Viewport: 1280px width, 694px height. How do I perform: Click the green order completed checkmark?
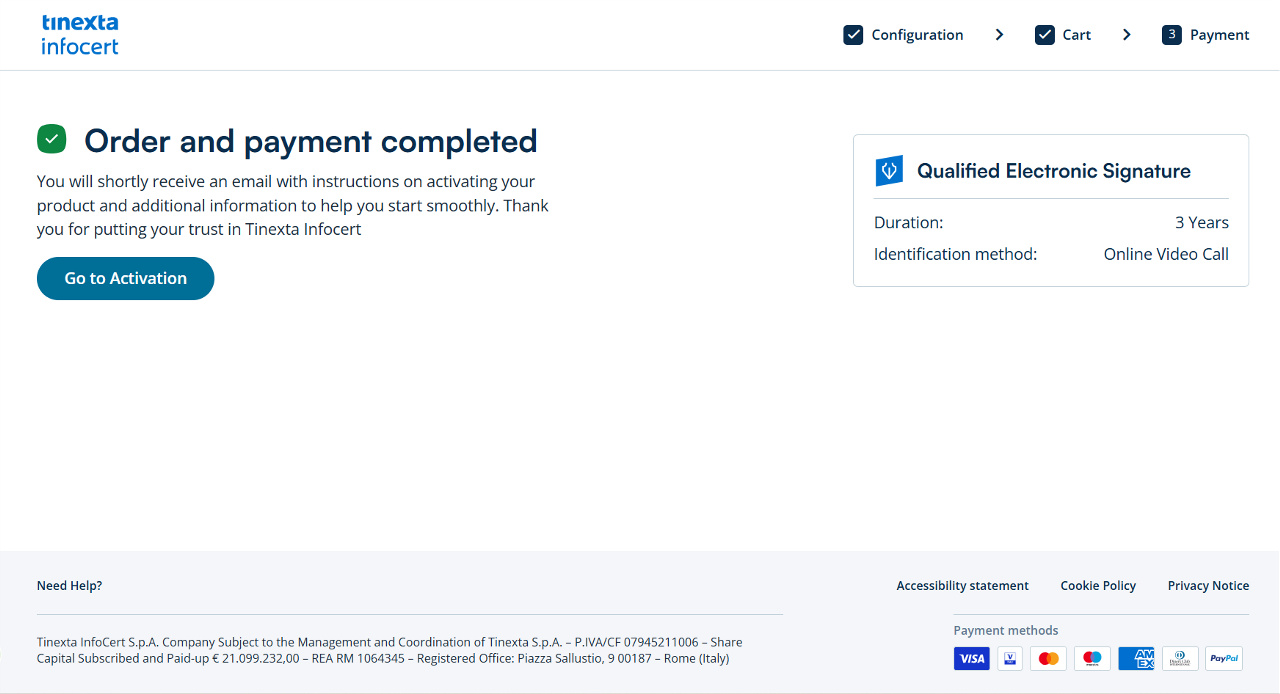[x=52, y=139]
